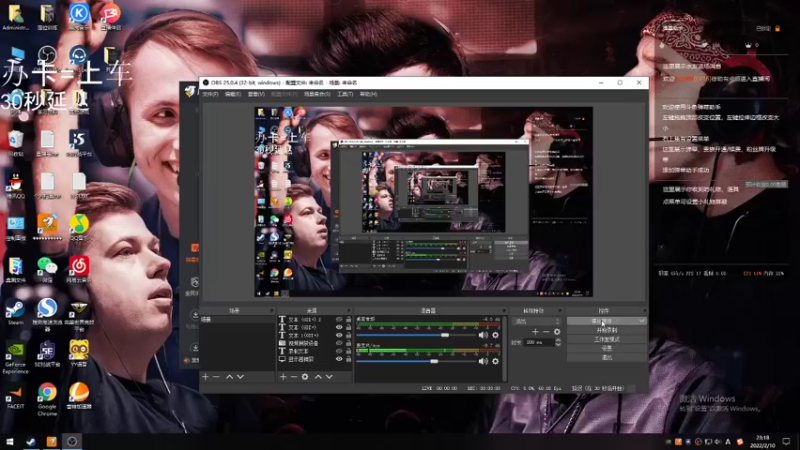Move the selected source down in the list
The width and height of the screenshot is (800, 450).
[x=329, y=377]
